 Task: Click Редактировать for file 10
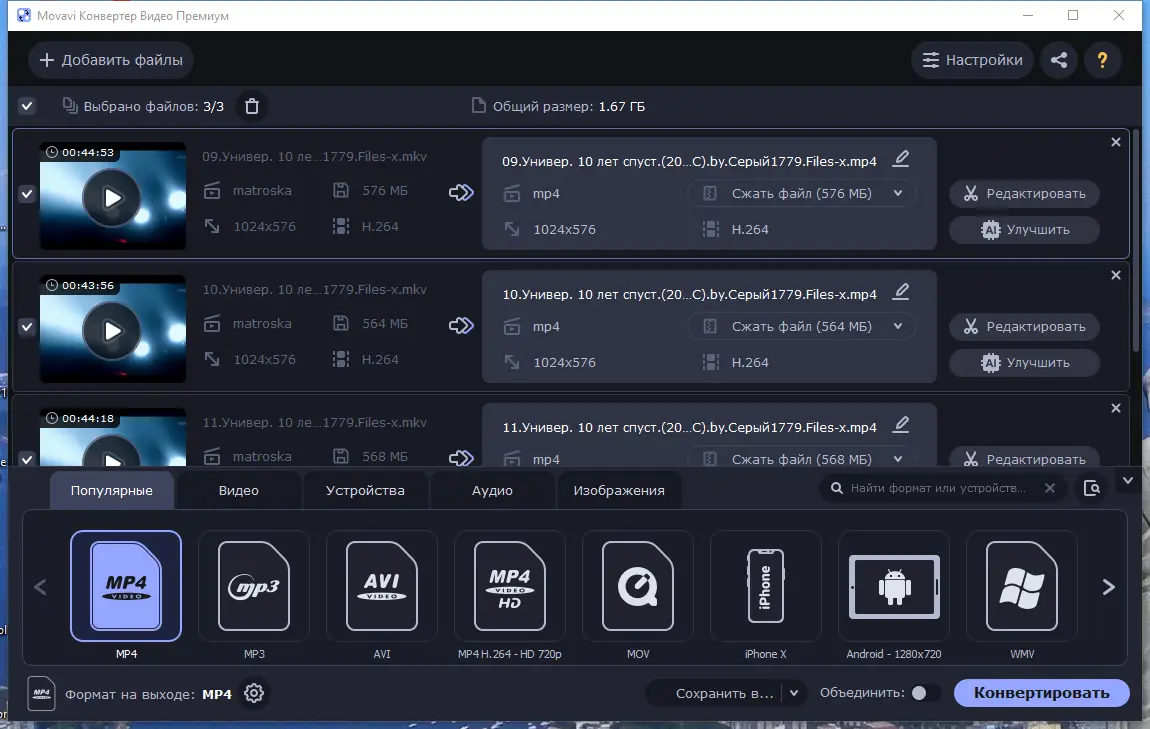click(1024, 326)
